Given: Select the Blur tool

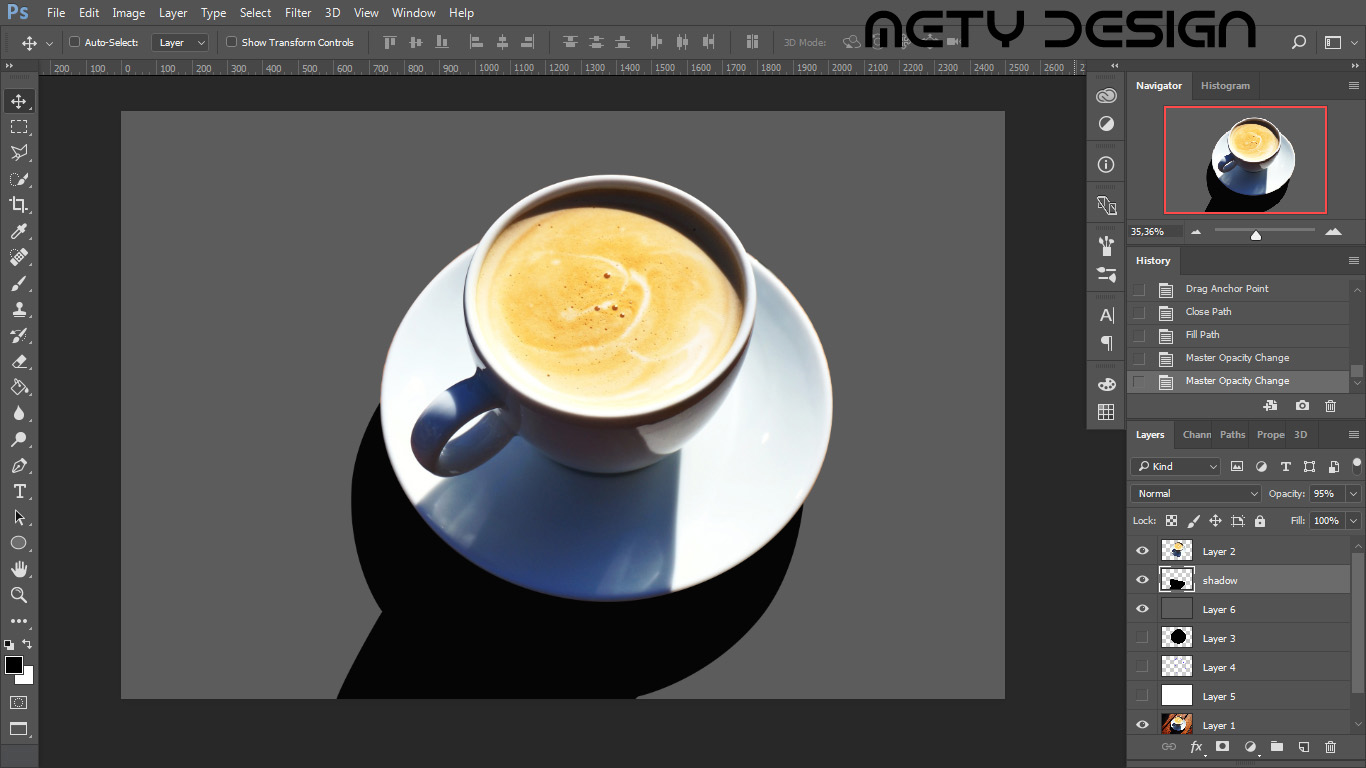Looking at the screenshot, I should click(x=19, y=413).
